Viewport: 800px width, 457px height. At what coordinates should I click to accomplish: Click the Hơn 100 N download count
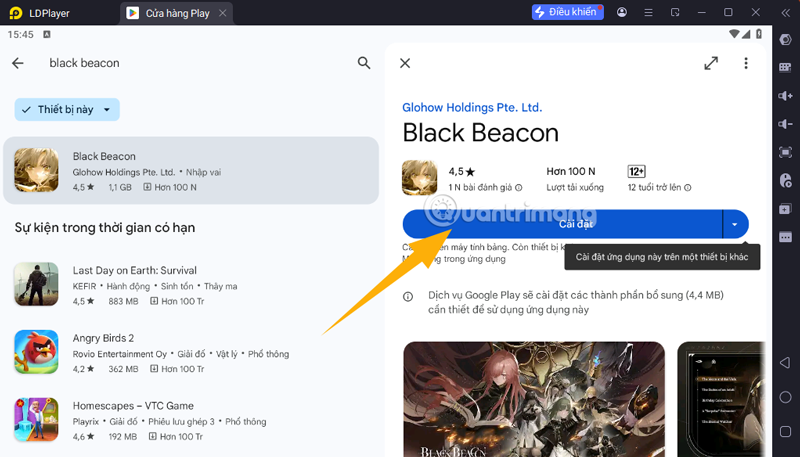571,172
